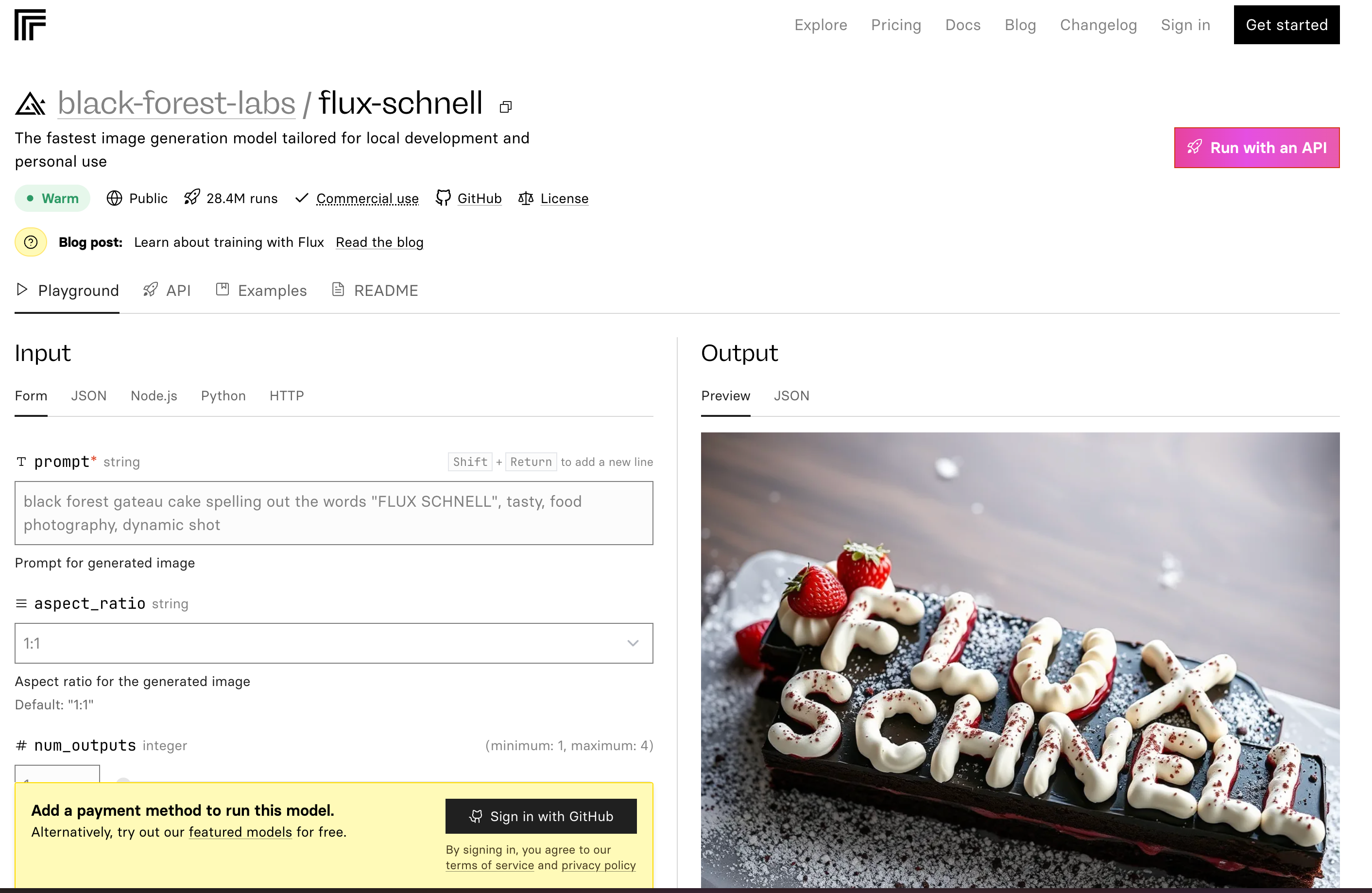Screen dimensions: 1372x893
Task: Click the yellow blog post question icon
Action: click(31, 242)
